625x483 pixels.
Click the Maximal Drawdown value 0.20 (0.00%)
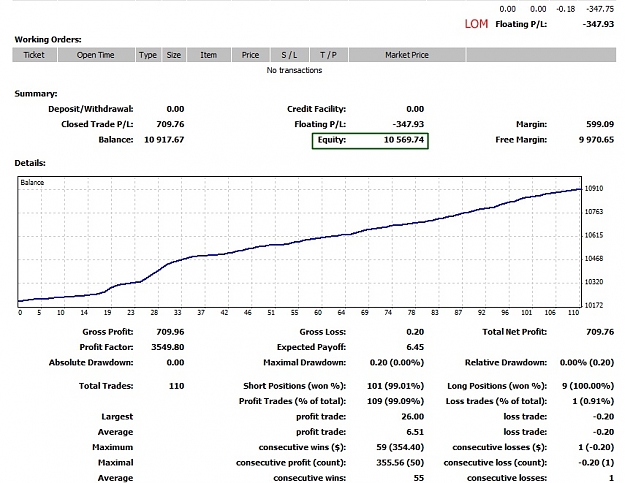[397, 363]
